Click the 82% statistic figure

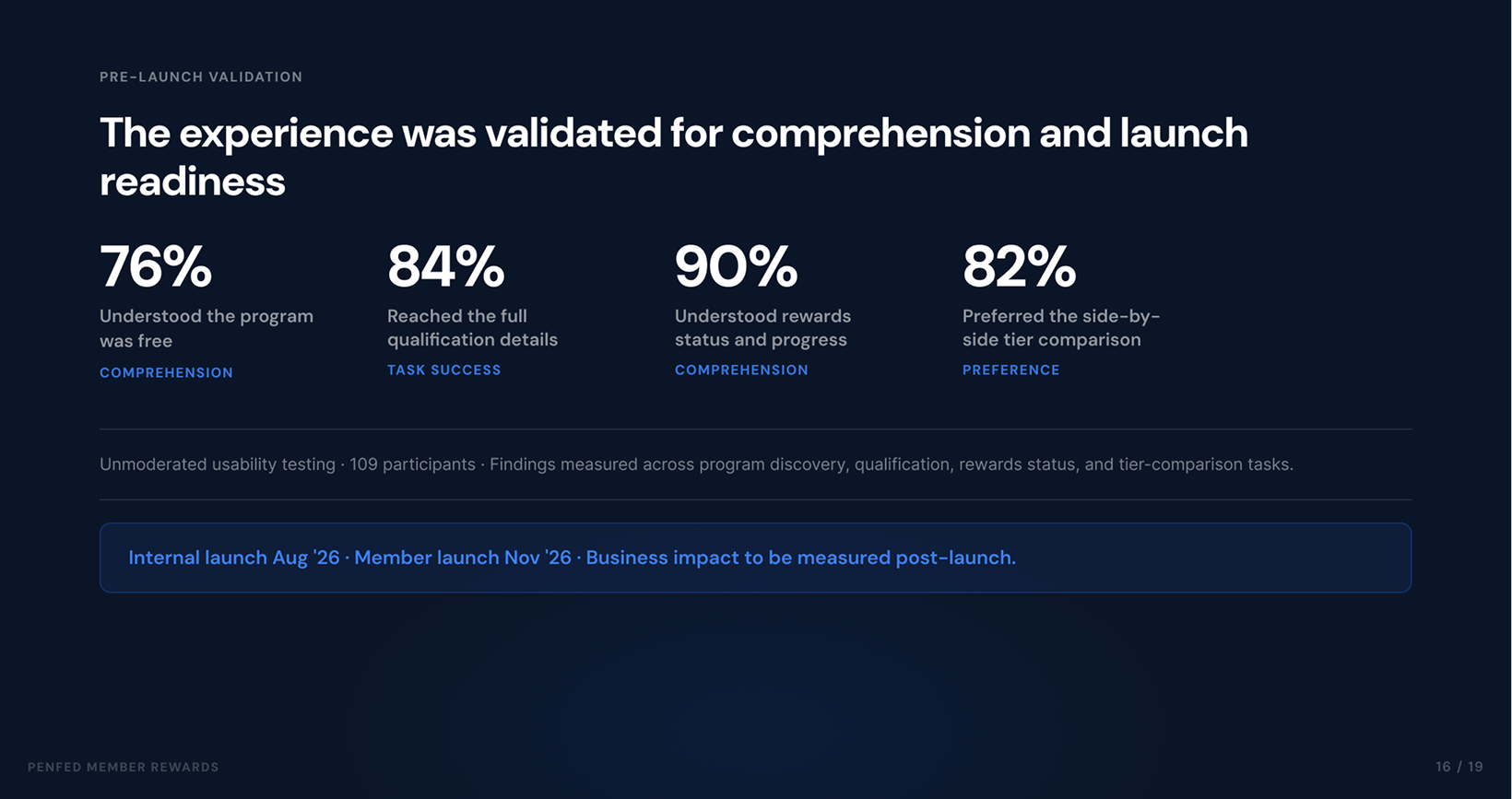pos(1019,266)
